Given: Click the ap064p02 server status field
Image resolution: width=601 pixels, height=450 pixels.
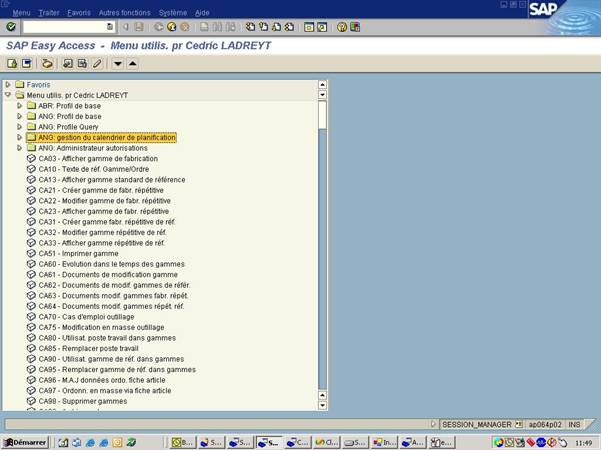Looking at the screenshot, I should (545, 424).
